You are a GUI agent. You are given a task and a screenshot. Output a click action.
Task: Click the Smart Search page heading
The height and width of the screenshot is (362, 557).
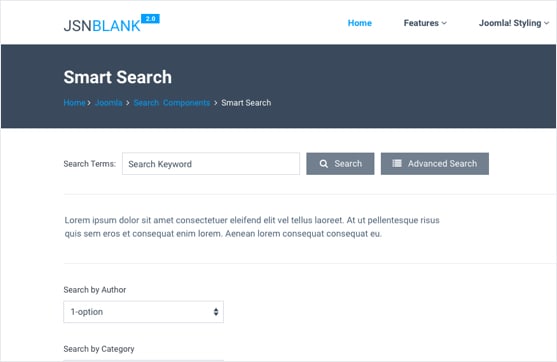coord(118,77)
